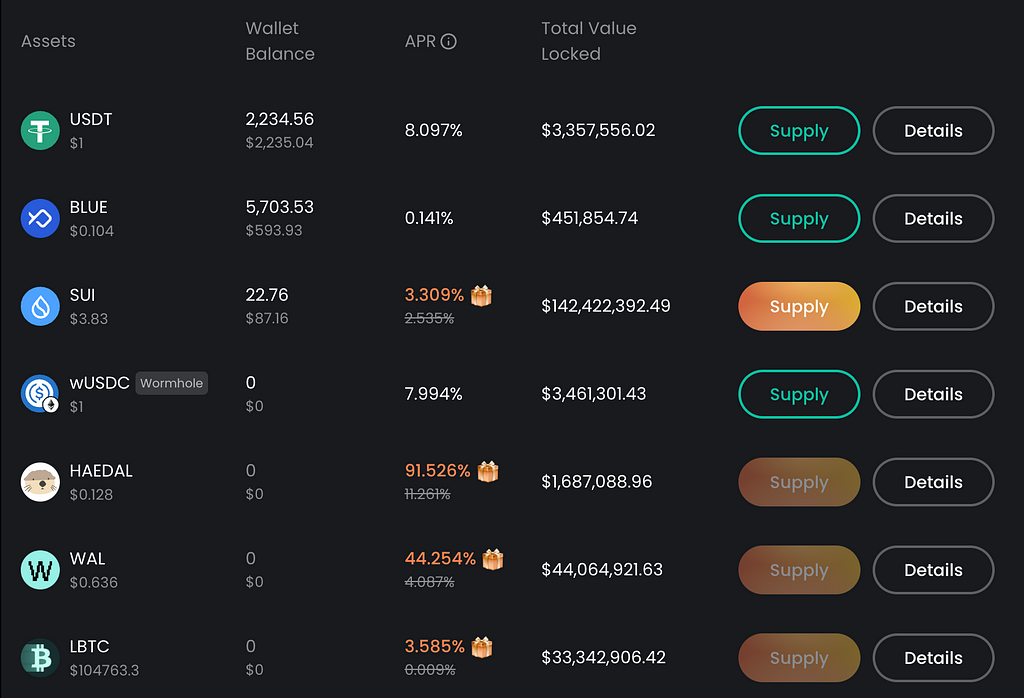Click the 8.097% APR value
Viewport: 1024px width, 698px height.
point(434,131)
